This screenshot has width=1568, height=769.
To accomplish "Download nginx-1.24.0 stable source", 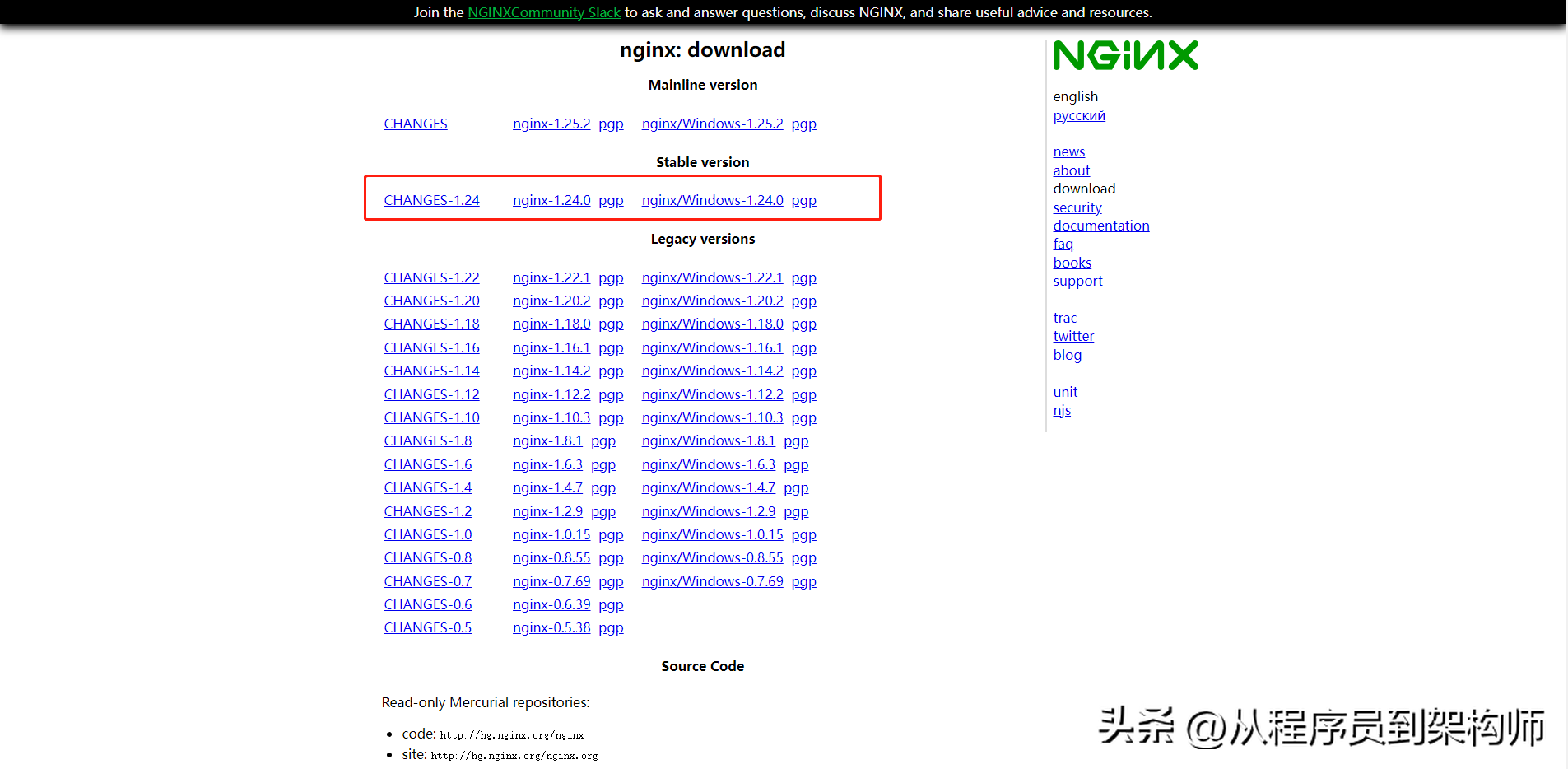I will (x=551, y=200).
